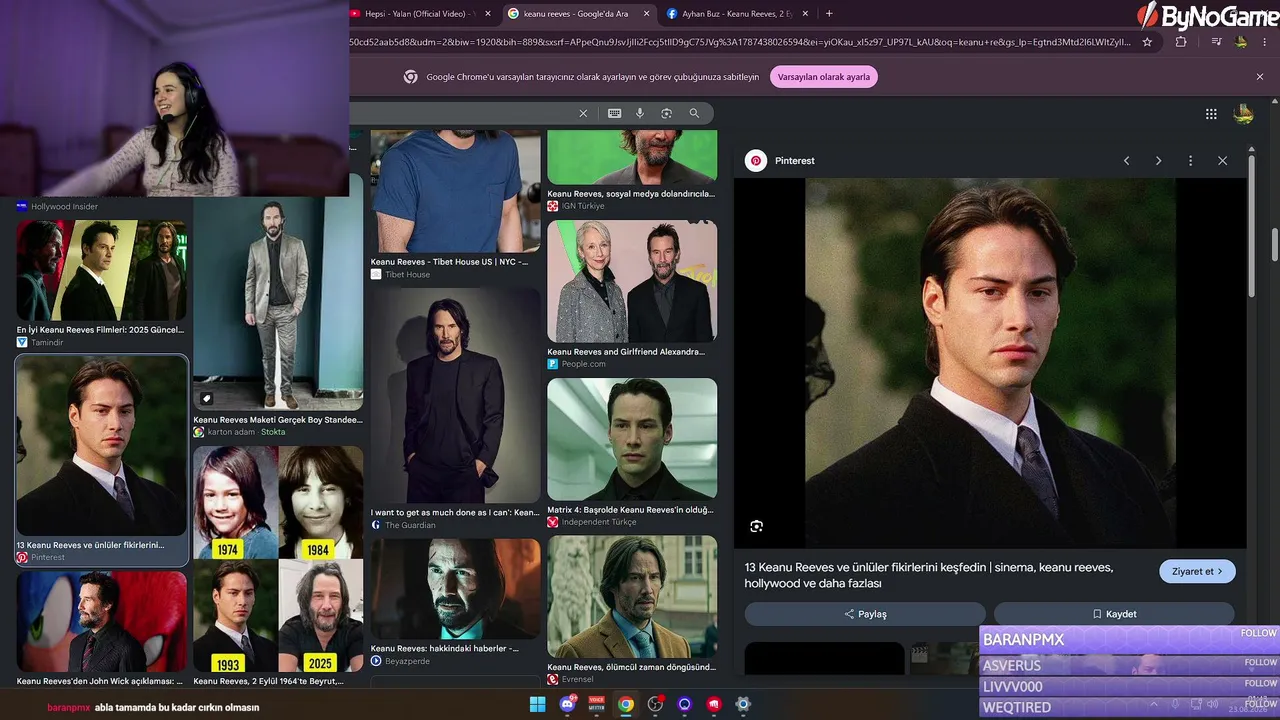Click the 'People.com' source label
This screenshot has height=720, width=1280.
tap(583, 364)
